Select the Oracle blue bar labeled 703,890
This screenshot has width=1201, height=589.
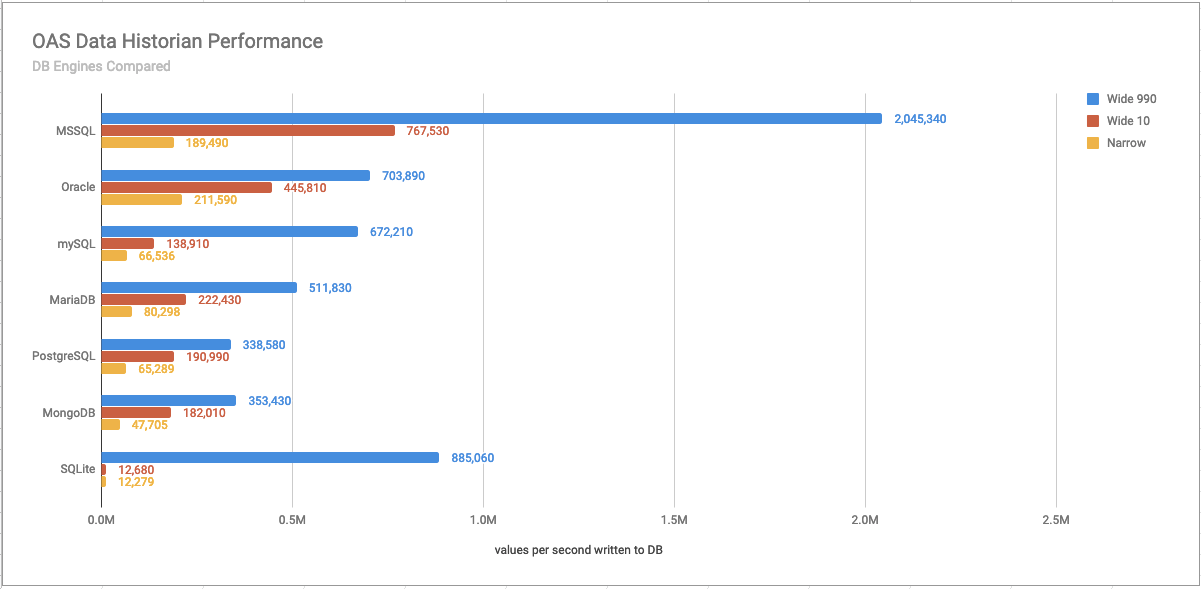(x=235, y=175)
